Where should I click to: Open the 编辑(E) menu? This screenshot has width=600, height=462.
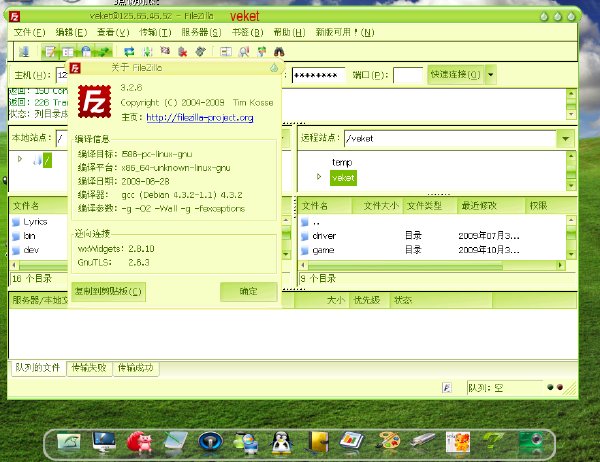click(x=71, y=33)
